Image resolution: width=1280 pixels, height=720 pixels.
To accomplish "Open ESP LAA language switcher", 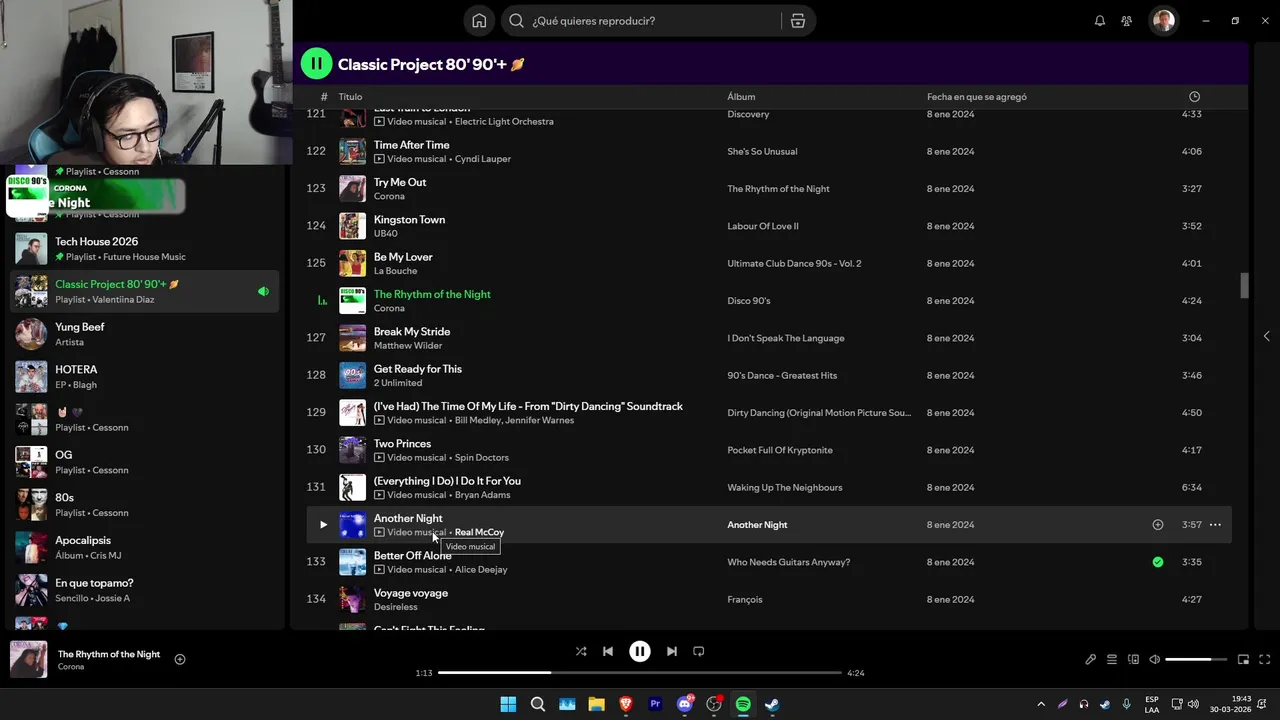I will (1152, 704).
